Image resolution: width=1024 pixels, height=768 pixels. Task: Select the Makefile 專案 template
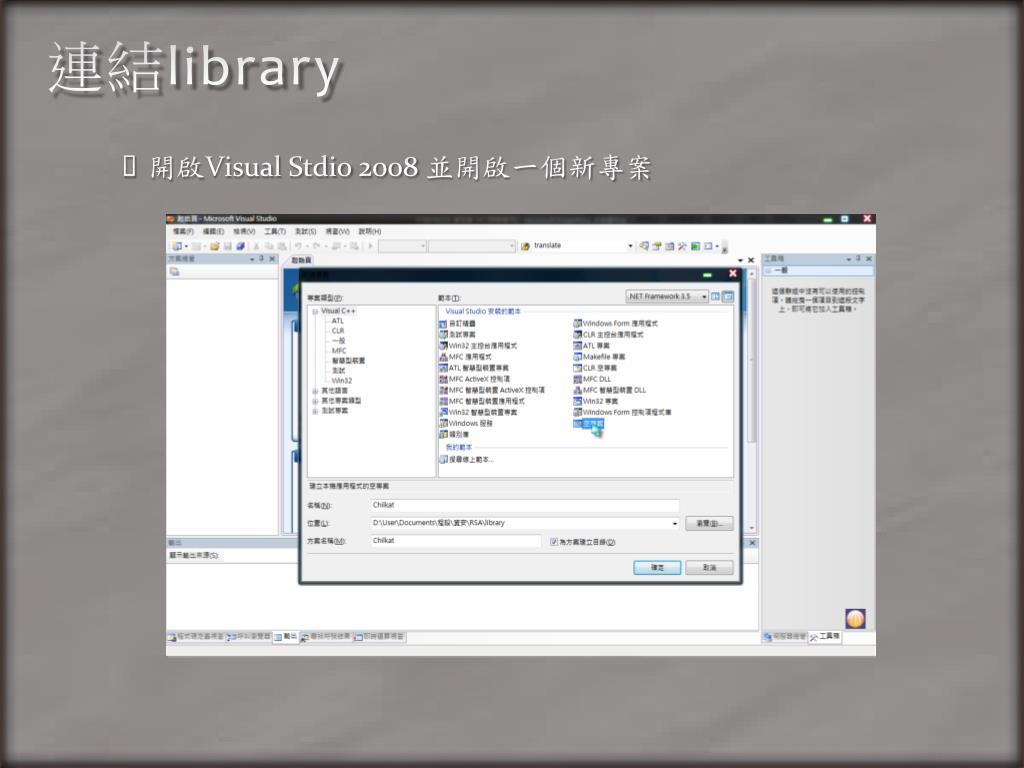[x=599, y=357]
